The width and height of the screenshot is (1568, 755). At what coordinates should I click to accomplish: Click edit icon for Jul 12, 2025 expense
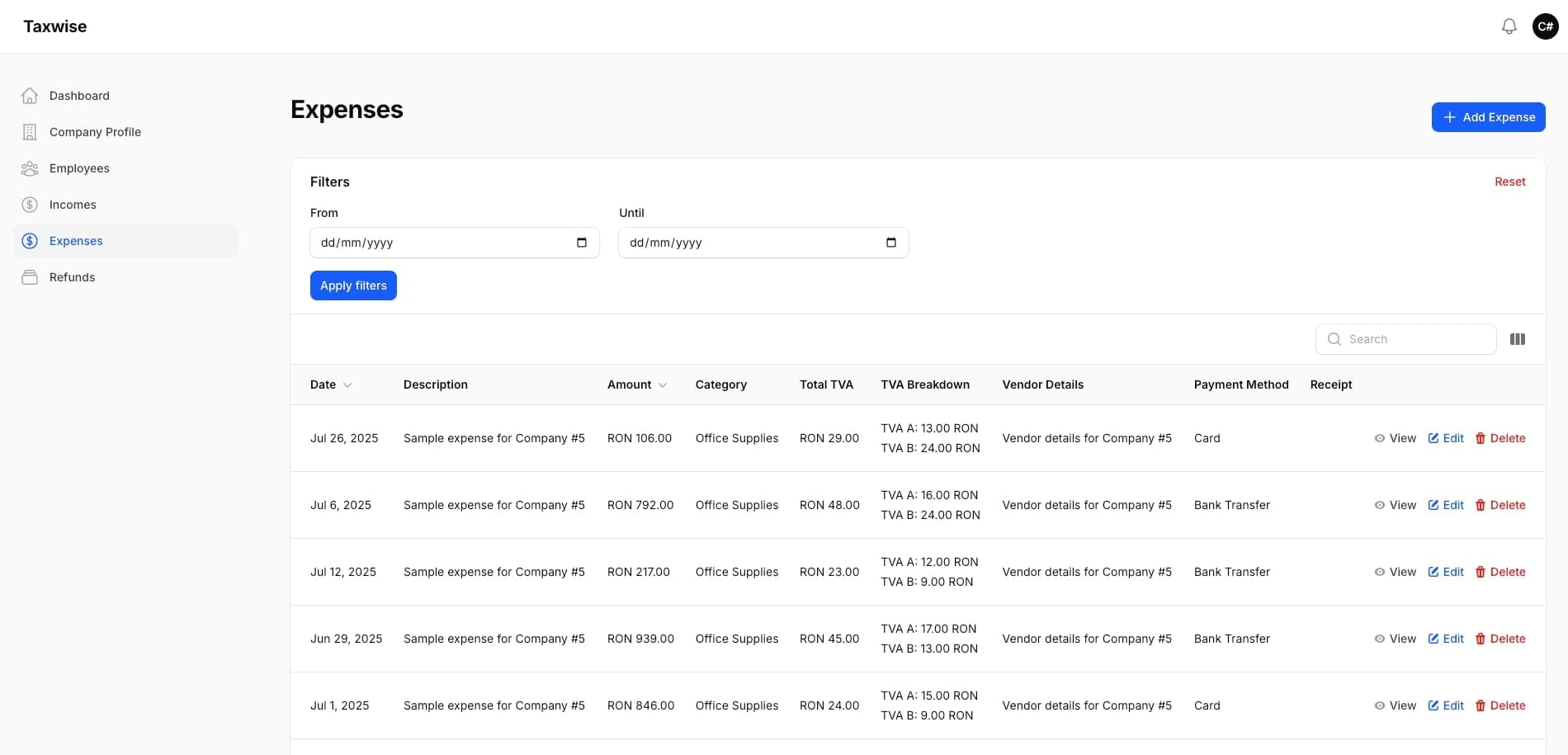coord(1433,572)
